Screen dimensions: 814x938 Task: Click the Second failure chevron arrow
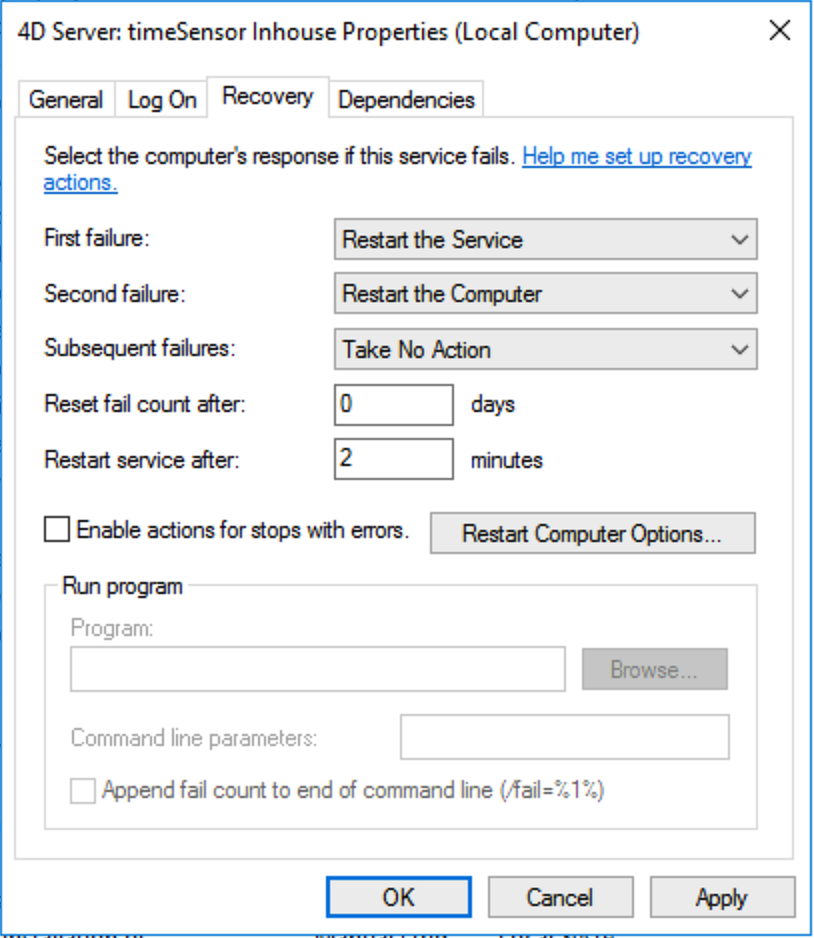pos(740,294)
